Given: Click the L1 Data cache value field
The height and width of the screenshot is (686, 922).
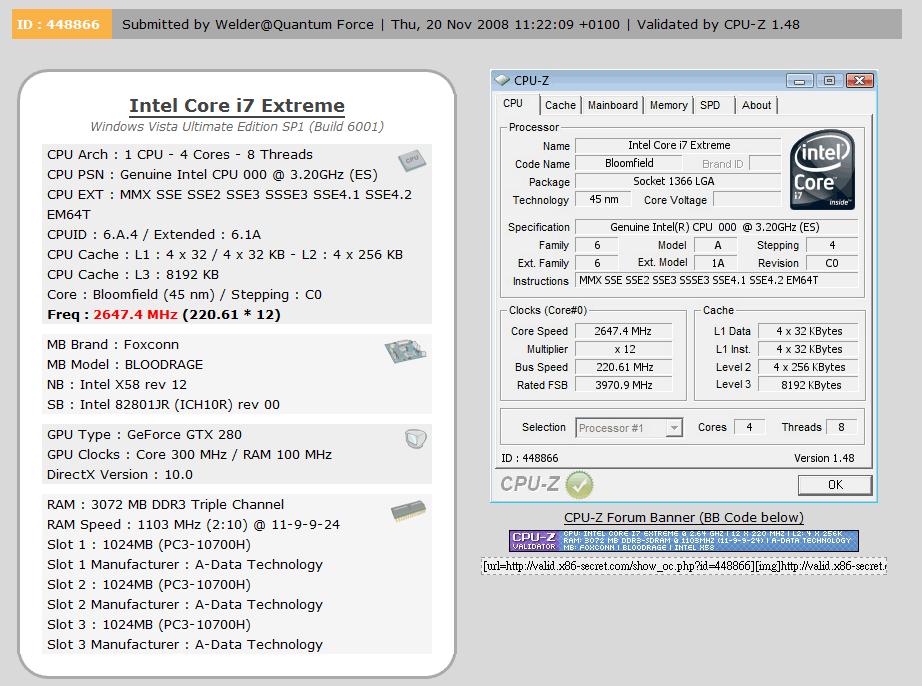Looking at the screenshot, I should [x=808, y=331].
